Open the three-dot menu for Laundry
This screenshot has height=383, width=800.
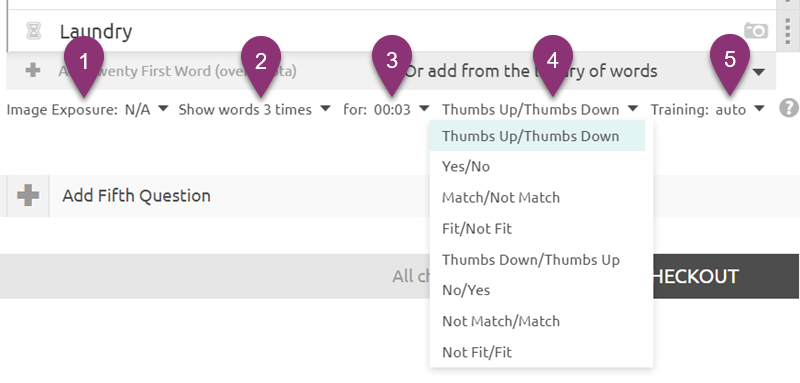(x=788, y=30)
